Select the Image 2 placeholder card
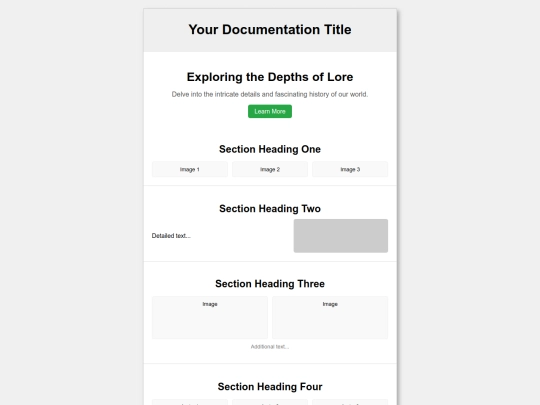The image size is (540, 405). pyautogui.click(x=270, y=169)
